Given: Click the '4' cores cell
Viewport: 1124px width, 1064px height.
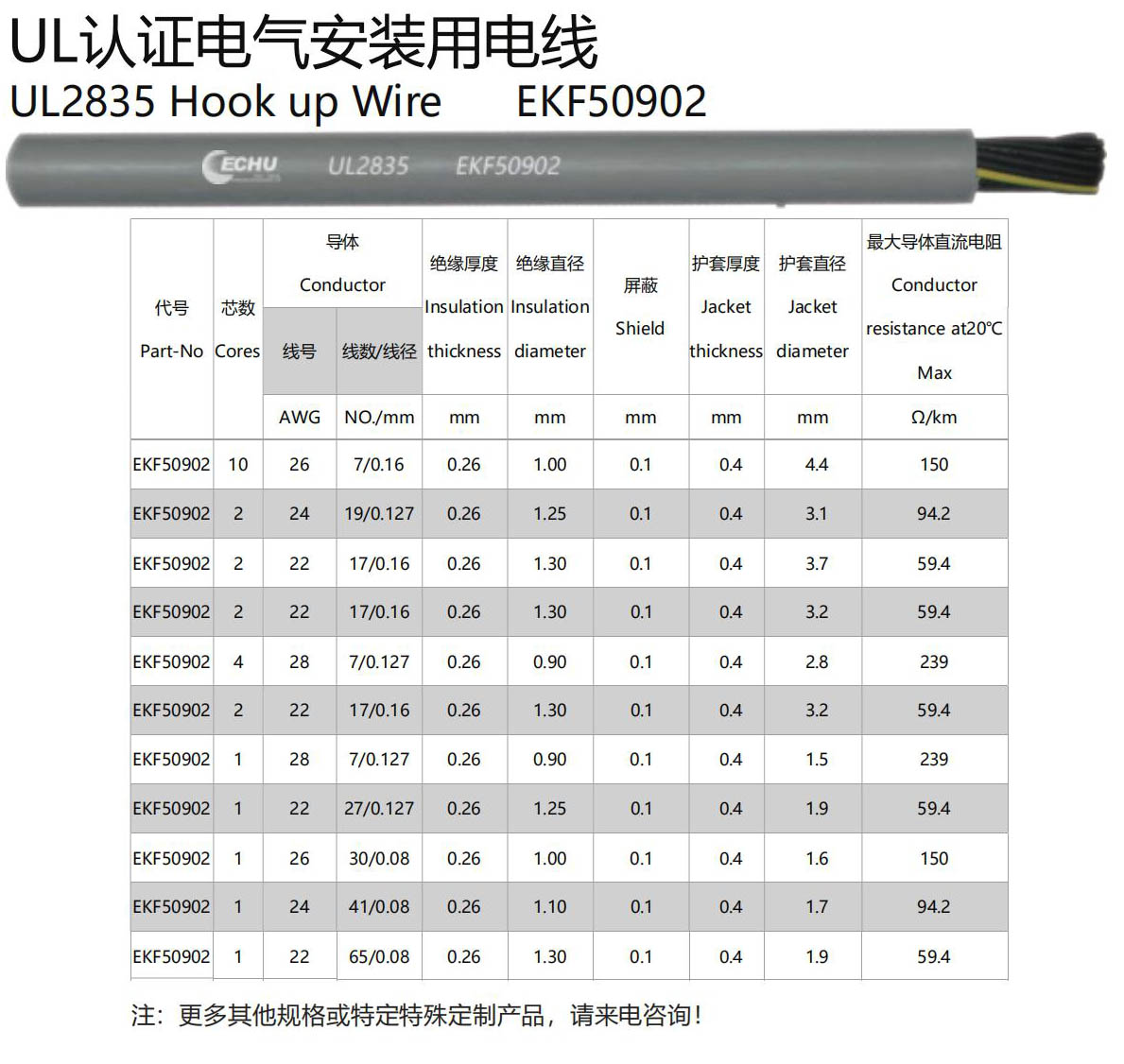Looking at the screenshot, I should 238,662.
